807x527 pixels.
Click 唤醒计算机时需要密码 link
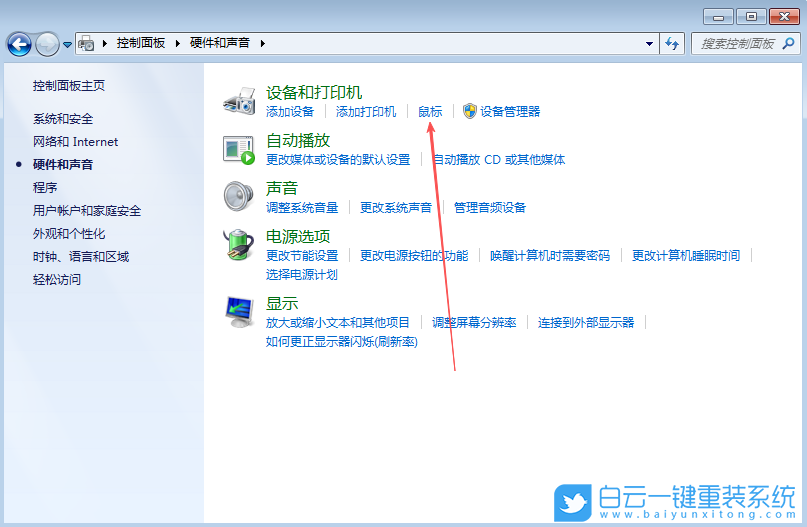tap(550, 255)
